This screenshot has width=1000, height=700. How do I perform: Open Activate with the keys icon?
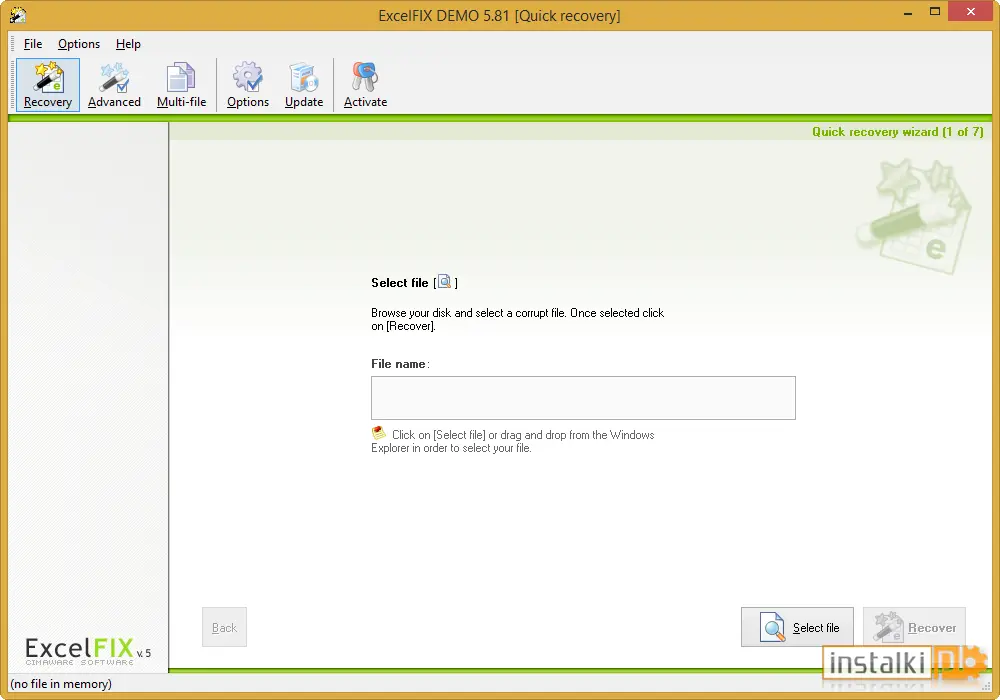365,85
